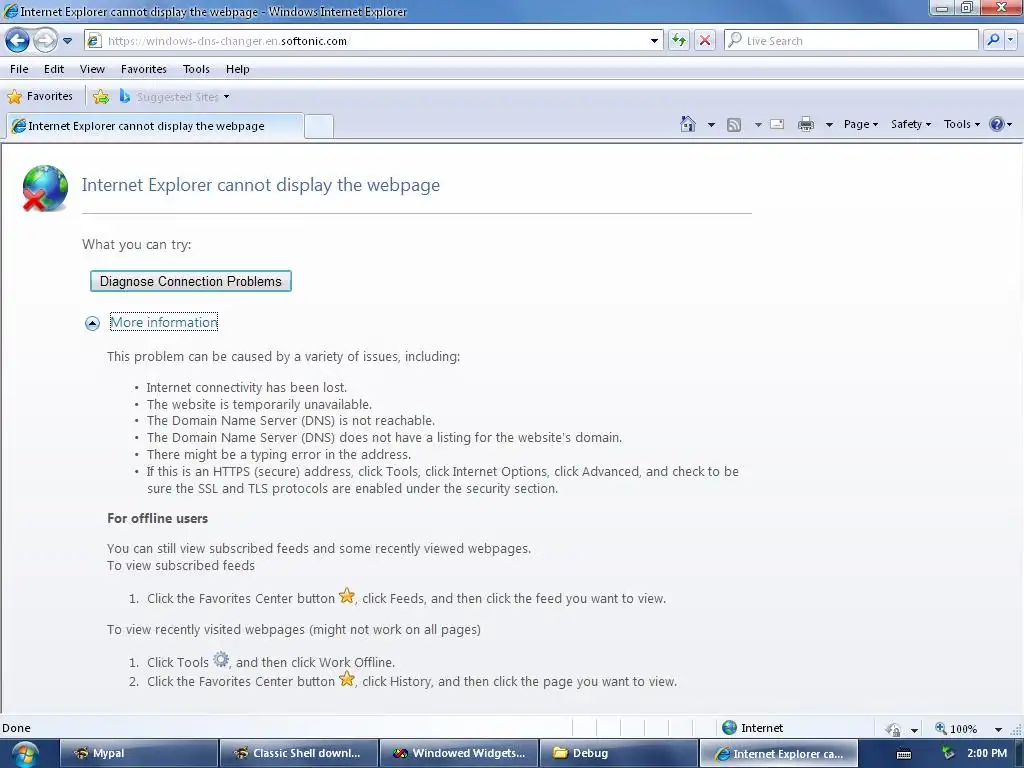
Task: Switch to Windowed Widgets taskbar button
Action: coord(459,753)
